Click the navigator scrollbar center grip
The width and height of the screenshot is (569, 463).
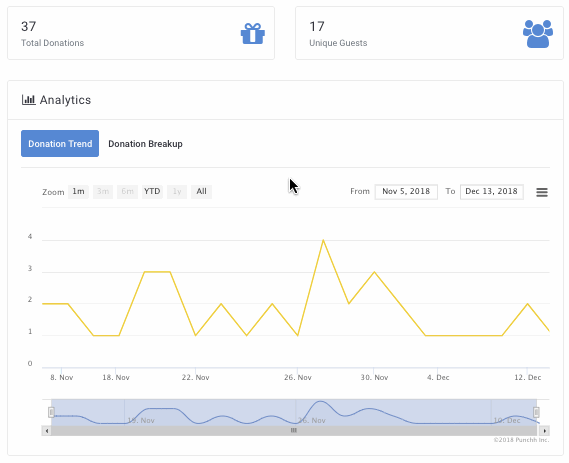[294, 431]
